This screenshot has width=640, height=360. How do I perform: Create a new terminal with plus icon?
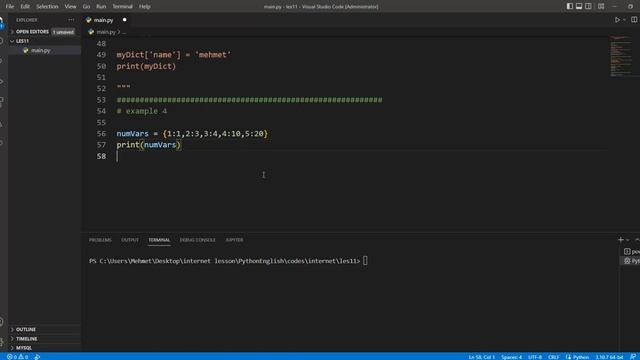620,240
